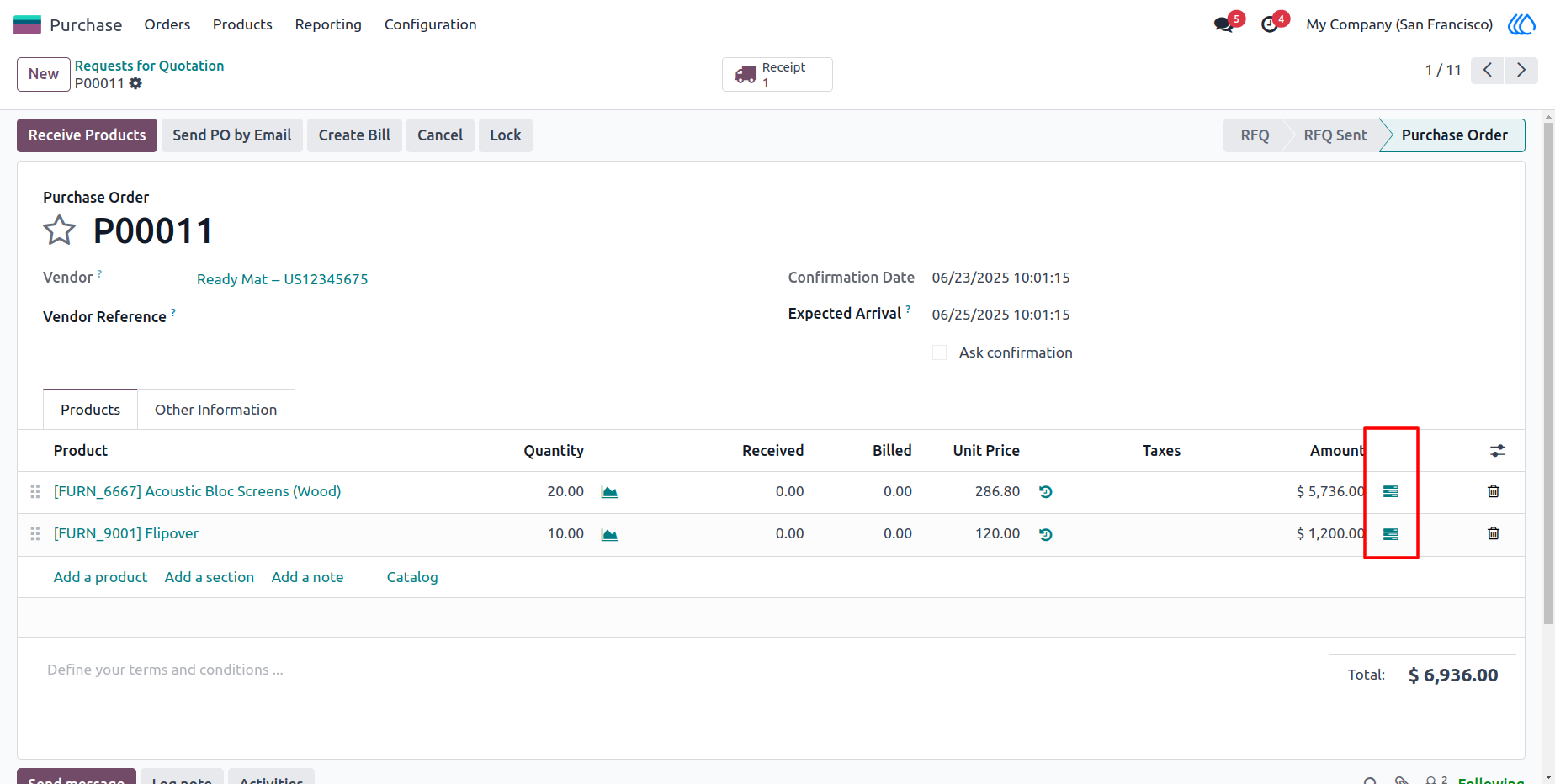Image resolution: width=1555 pixels, height=784 pixels.
Task: Delete the Acoustic Bloc Screens line with trash icon
Action: click(1494, 491)
